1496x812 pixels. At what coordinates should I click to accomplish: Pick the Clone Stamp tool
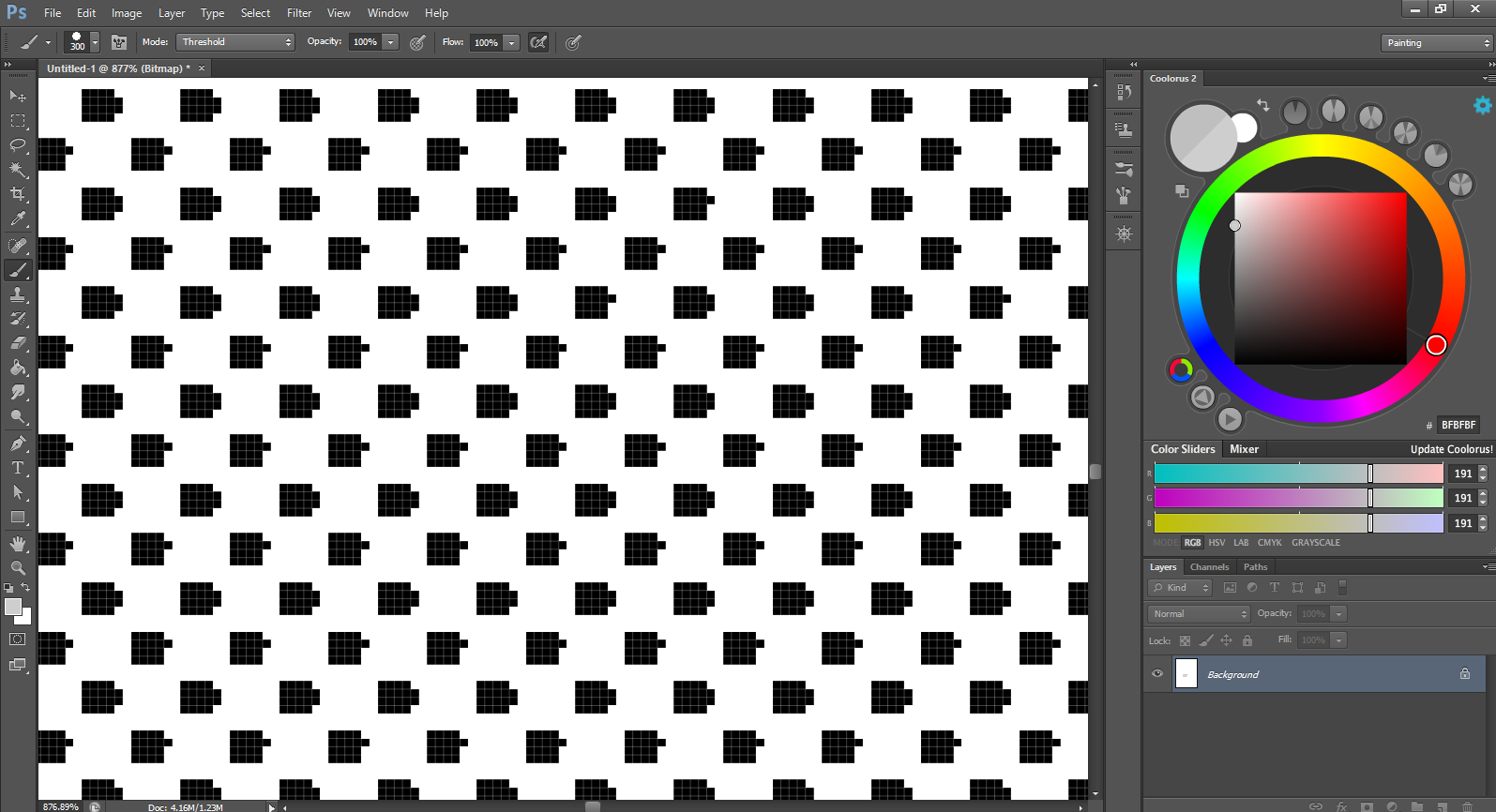18,294
